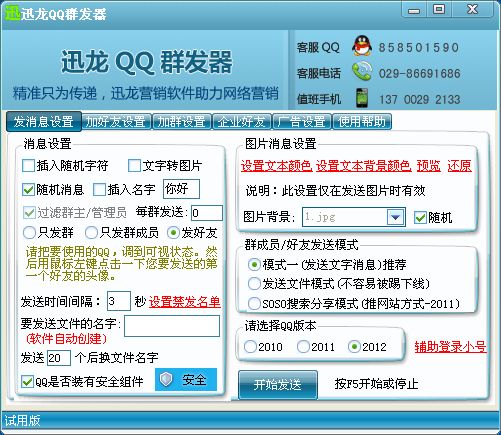
Task: Open 设置禁发名单 link
Action: [185, 302]
